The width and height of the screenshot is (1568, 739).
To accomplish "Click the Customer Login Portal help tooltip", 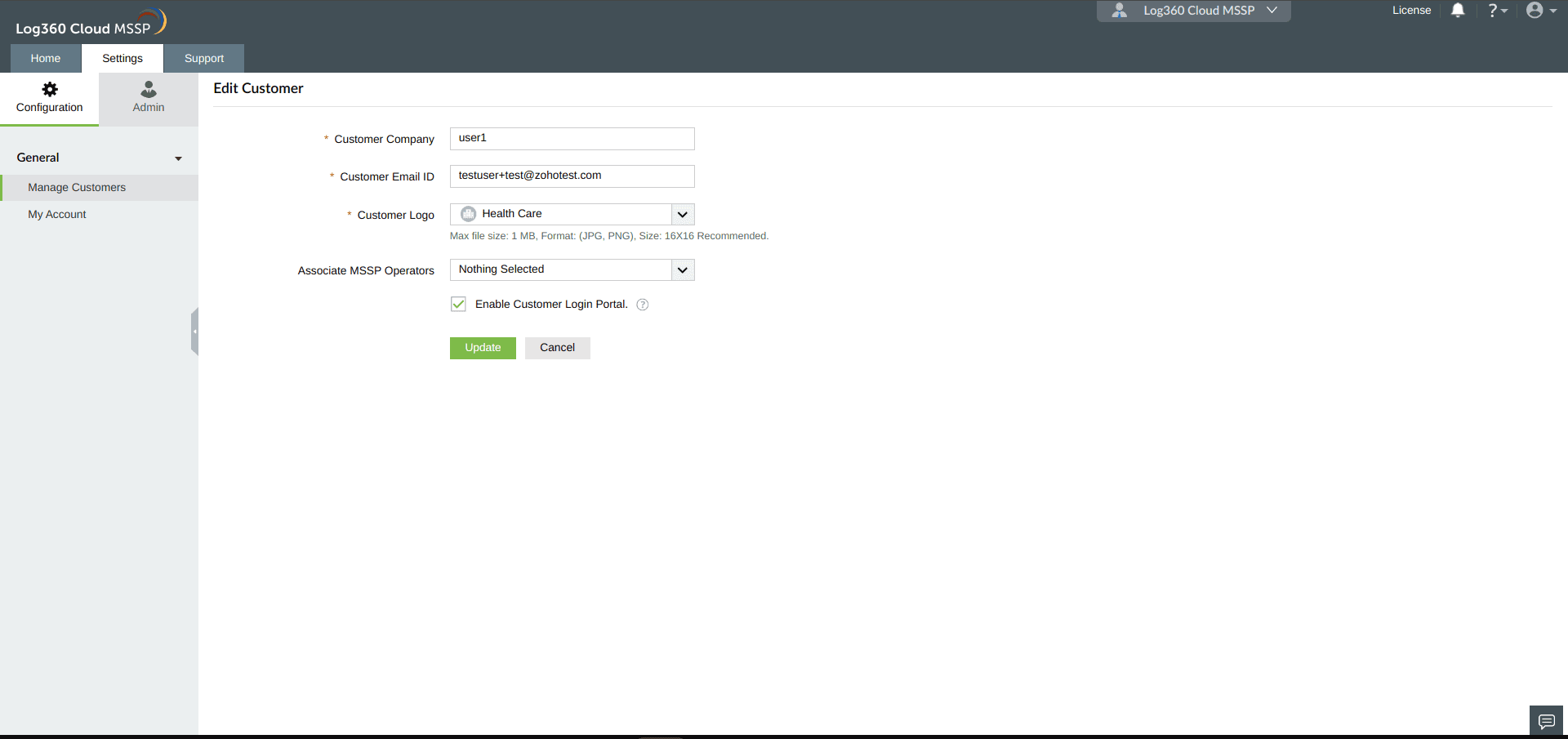I will click(643, 305).
